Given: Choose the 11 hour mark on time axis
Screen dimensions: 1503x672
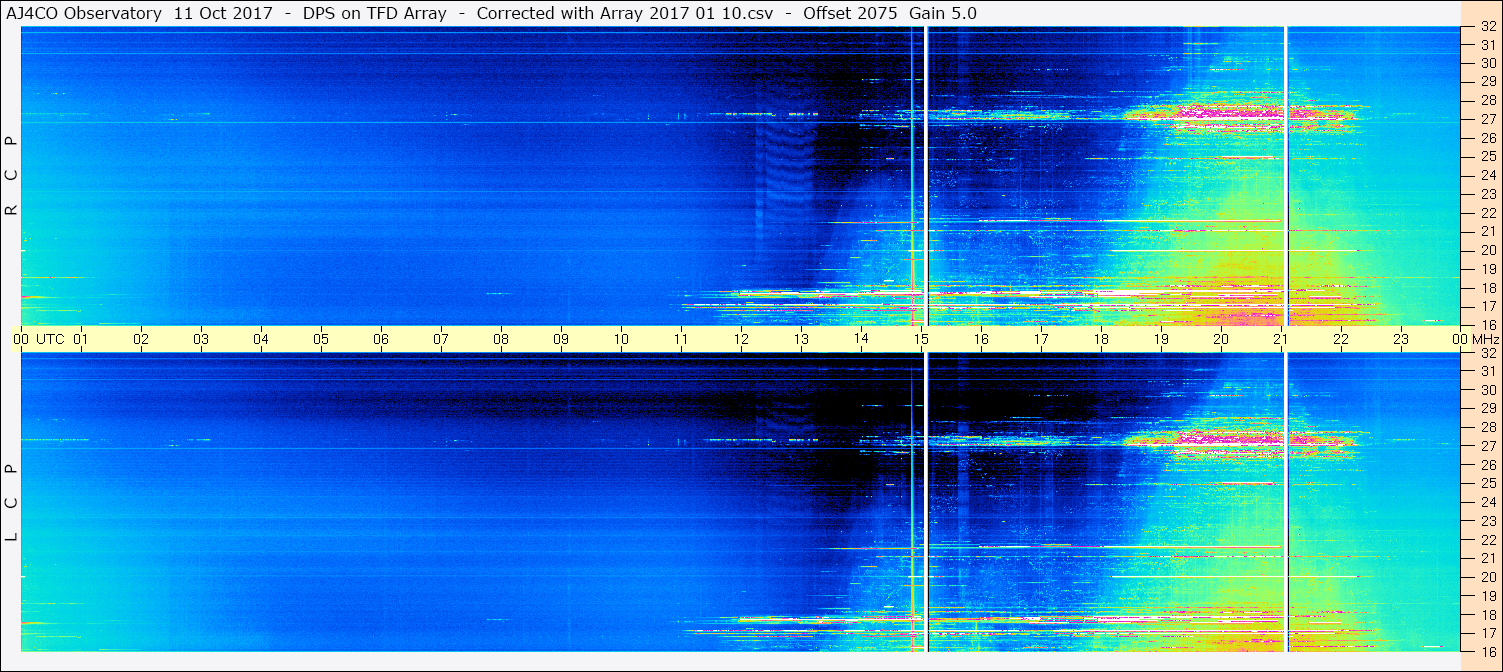Looking at the screenshot, I should coord(681,339).
